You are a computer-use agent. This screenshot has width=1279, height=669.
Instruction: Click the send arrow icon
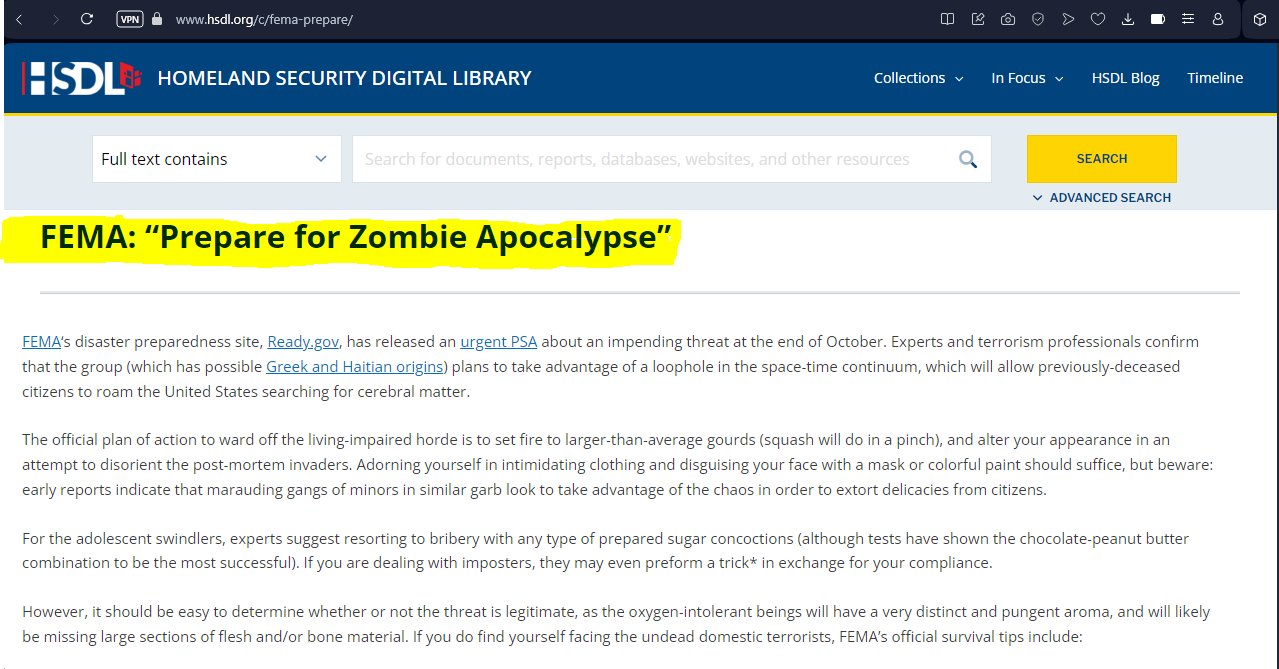[x=1068, y=19]
